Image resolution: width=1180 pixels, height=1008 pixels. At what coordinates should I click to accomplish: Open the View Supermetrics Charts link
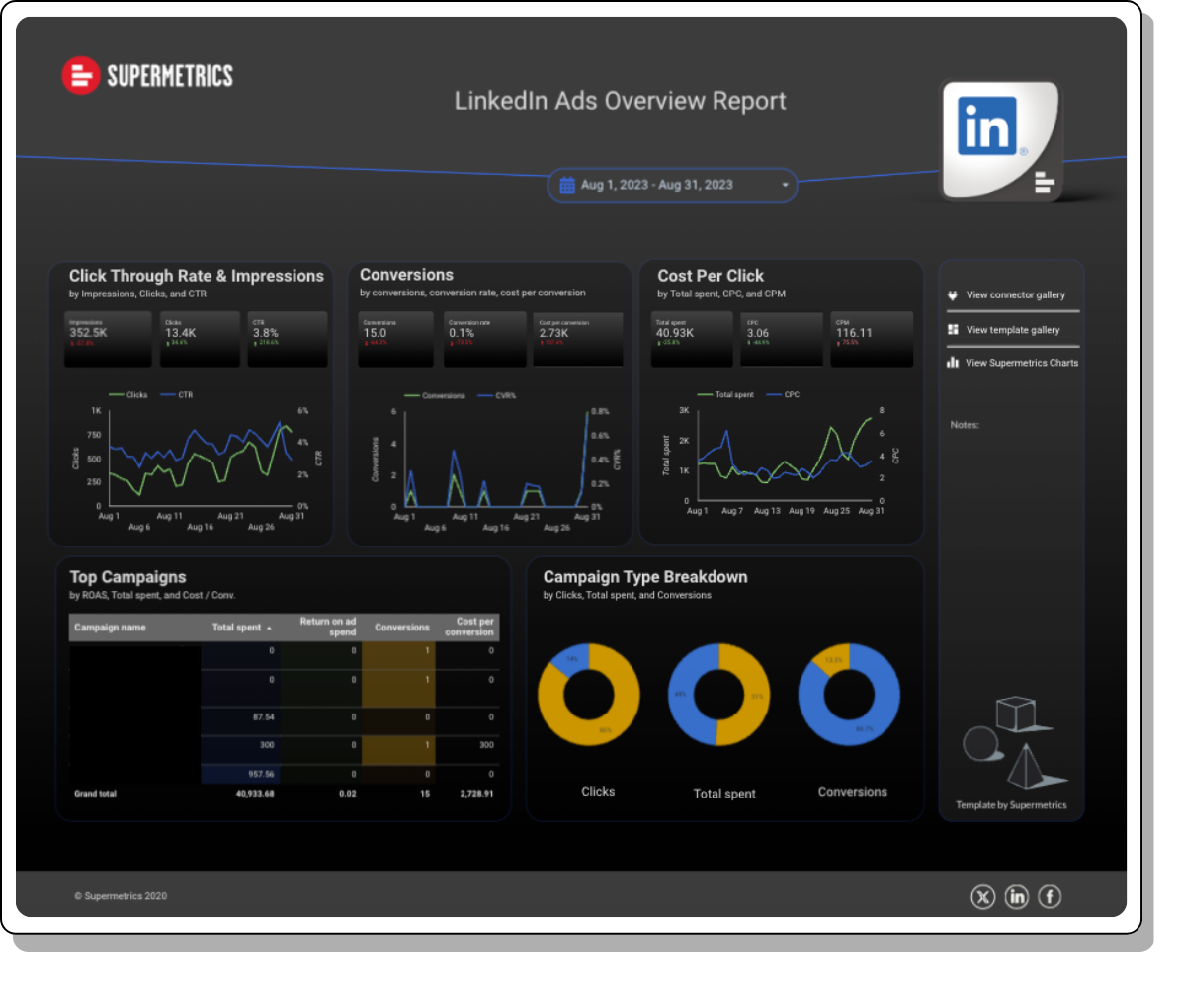coord(1021,363)
